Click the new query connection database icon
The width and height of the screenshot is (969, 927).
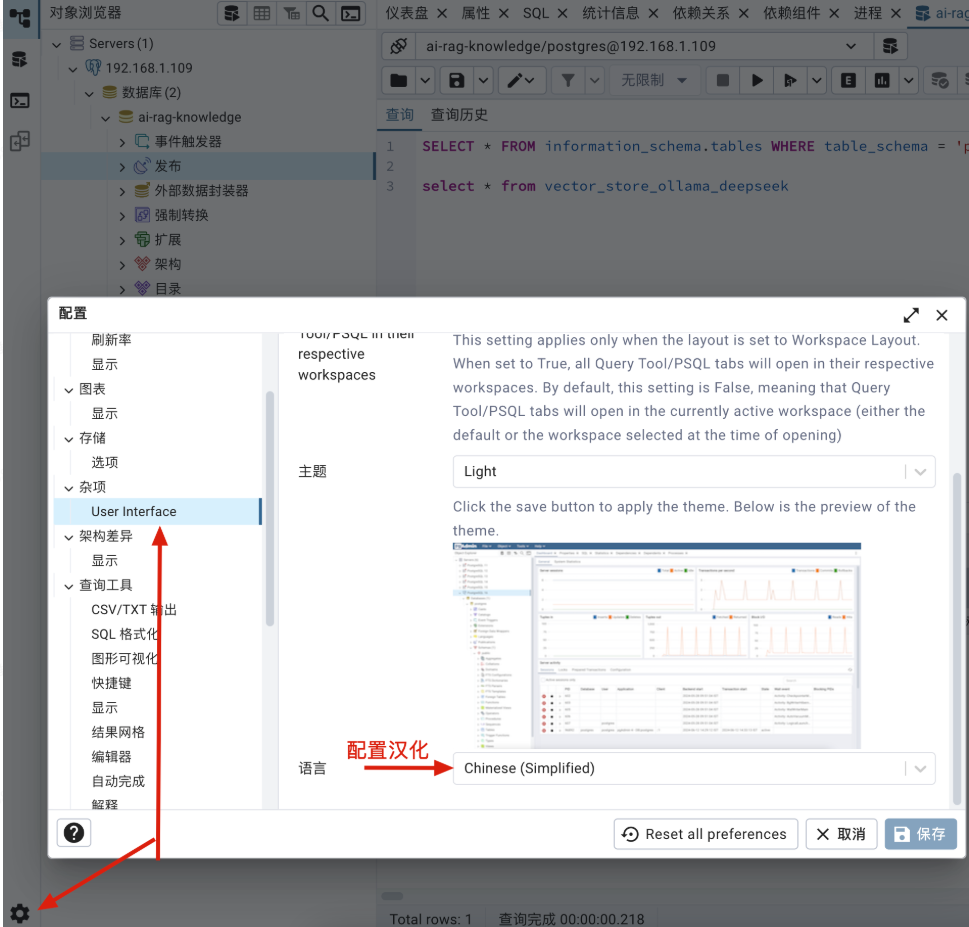click(890, 46)
